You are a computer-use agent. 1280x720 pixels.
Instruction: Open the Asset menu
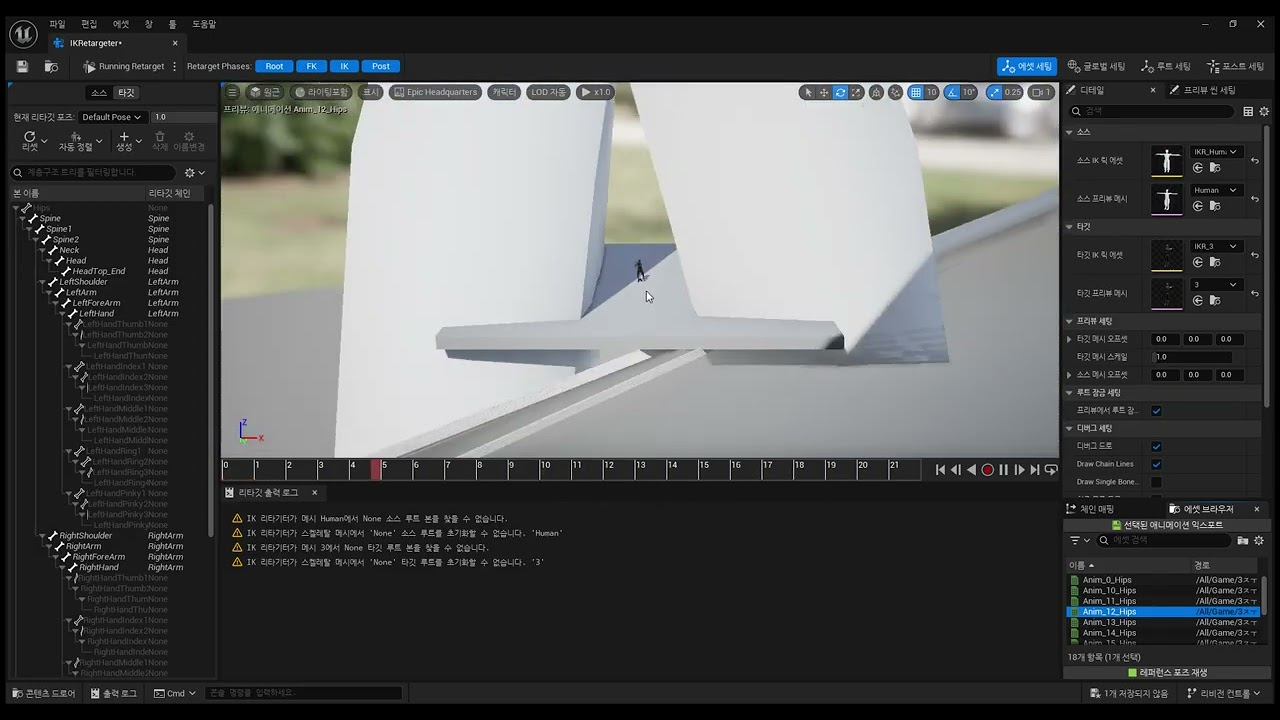point(121,23)
